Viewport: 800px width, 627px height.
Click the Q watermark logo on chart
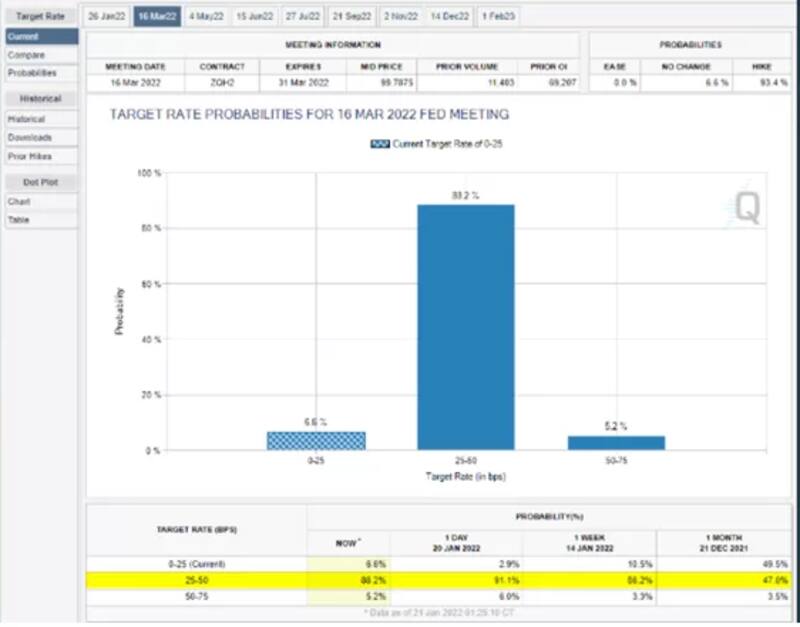[x=749, y=207]
